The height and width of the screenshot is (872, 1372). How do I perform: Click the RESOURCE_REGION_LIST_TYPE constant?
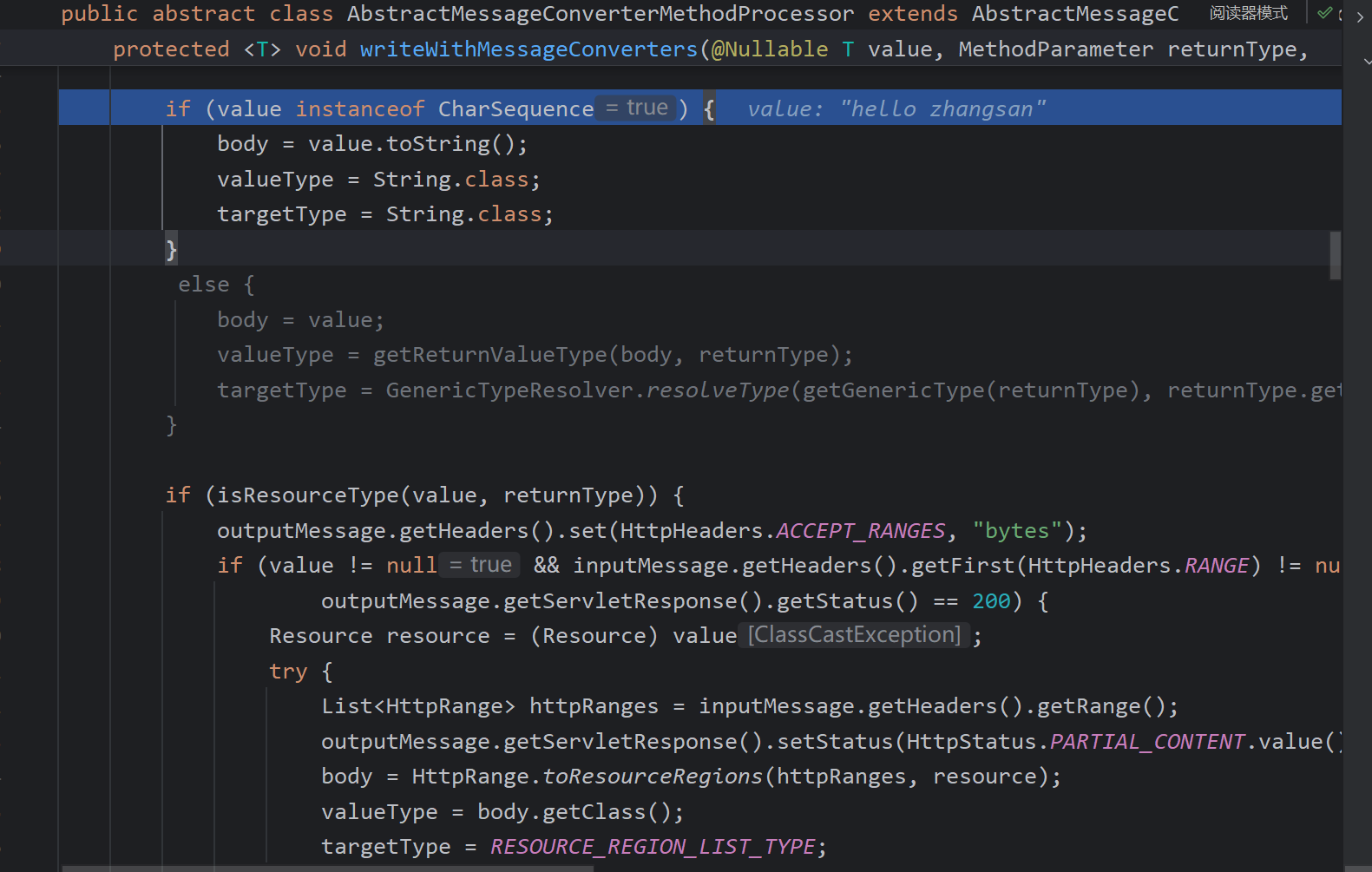(653, 847)
